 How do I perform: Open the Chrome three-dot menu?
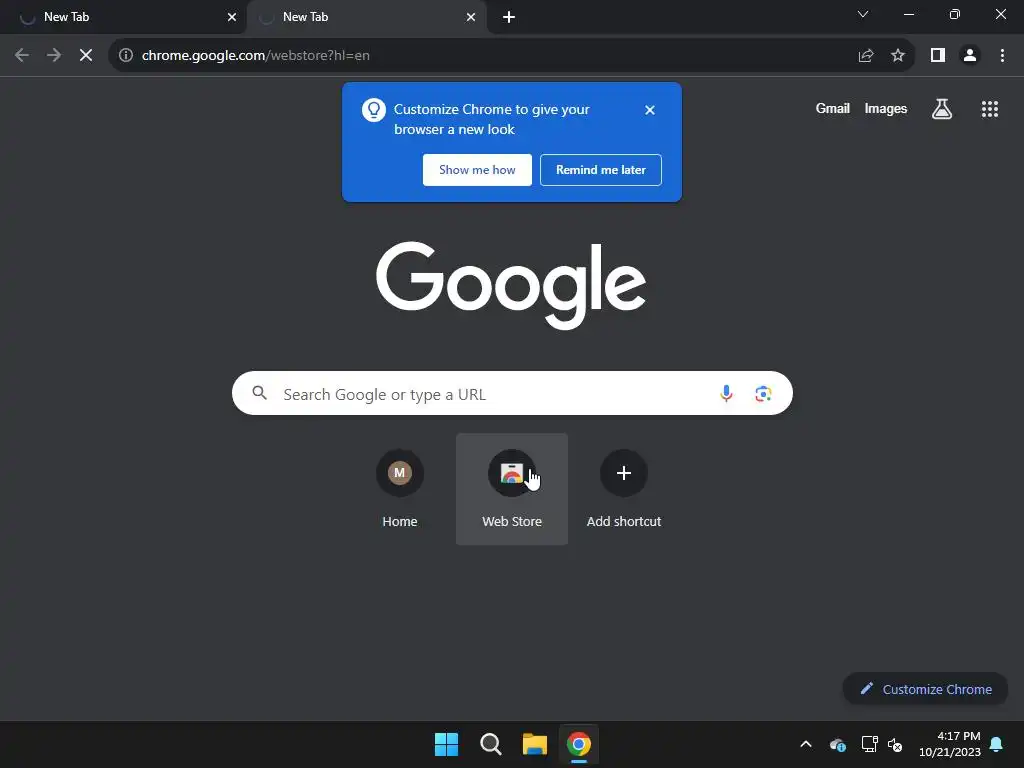(x=1002, y=56)
